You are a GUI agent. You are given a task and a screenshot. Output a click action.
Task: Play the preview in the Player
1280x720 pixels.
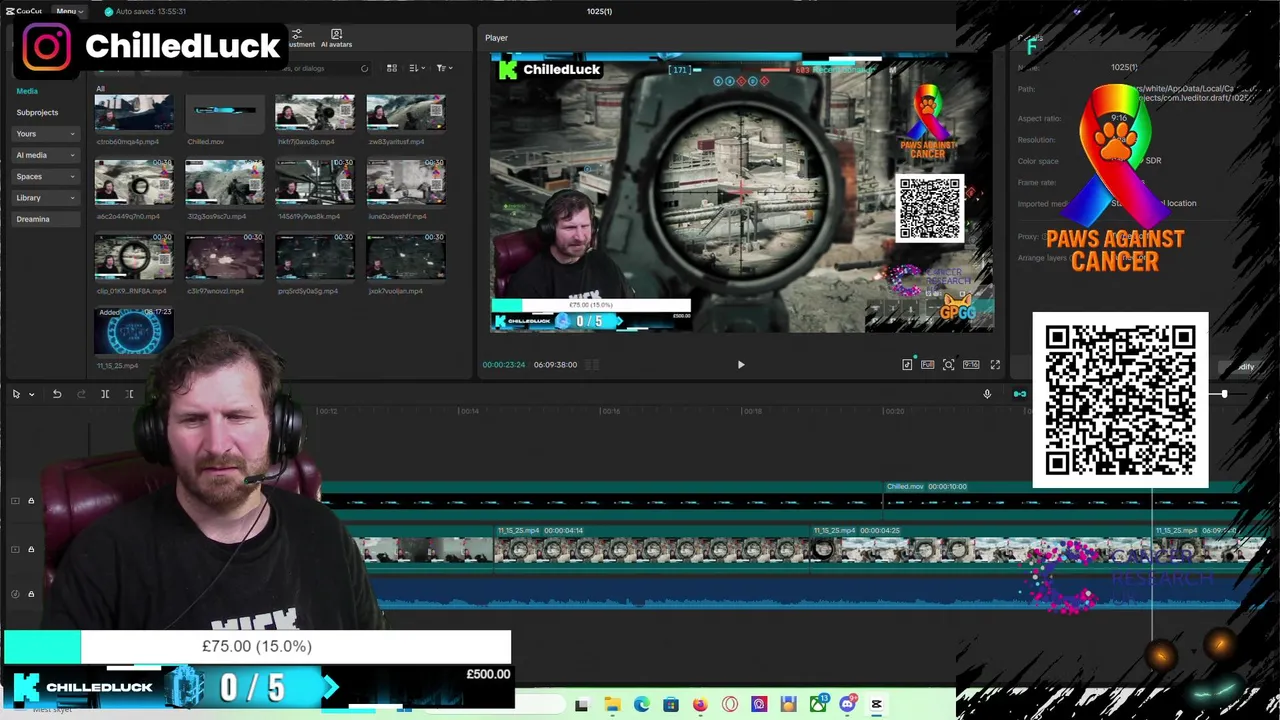(x=741, y=365)
